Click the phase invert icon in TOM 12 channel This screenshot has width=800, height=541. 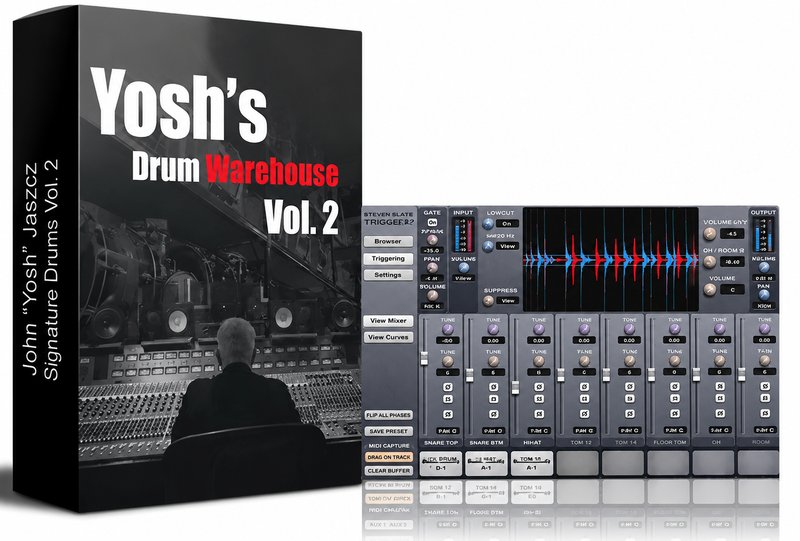(584, 387)
